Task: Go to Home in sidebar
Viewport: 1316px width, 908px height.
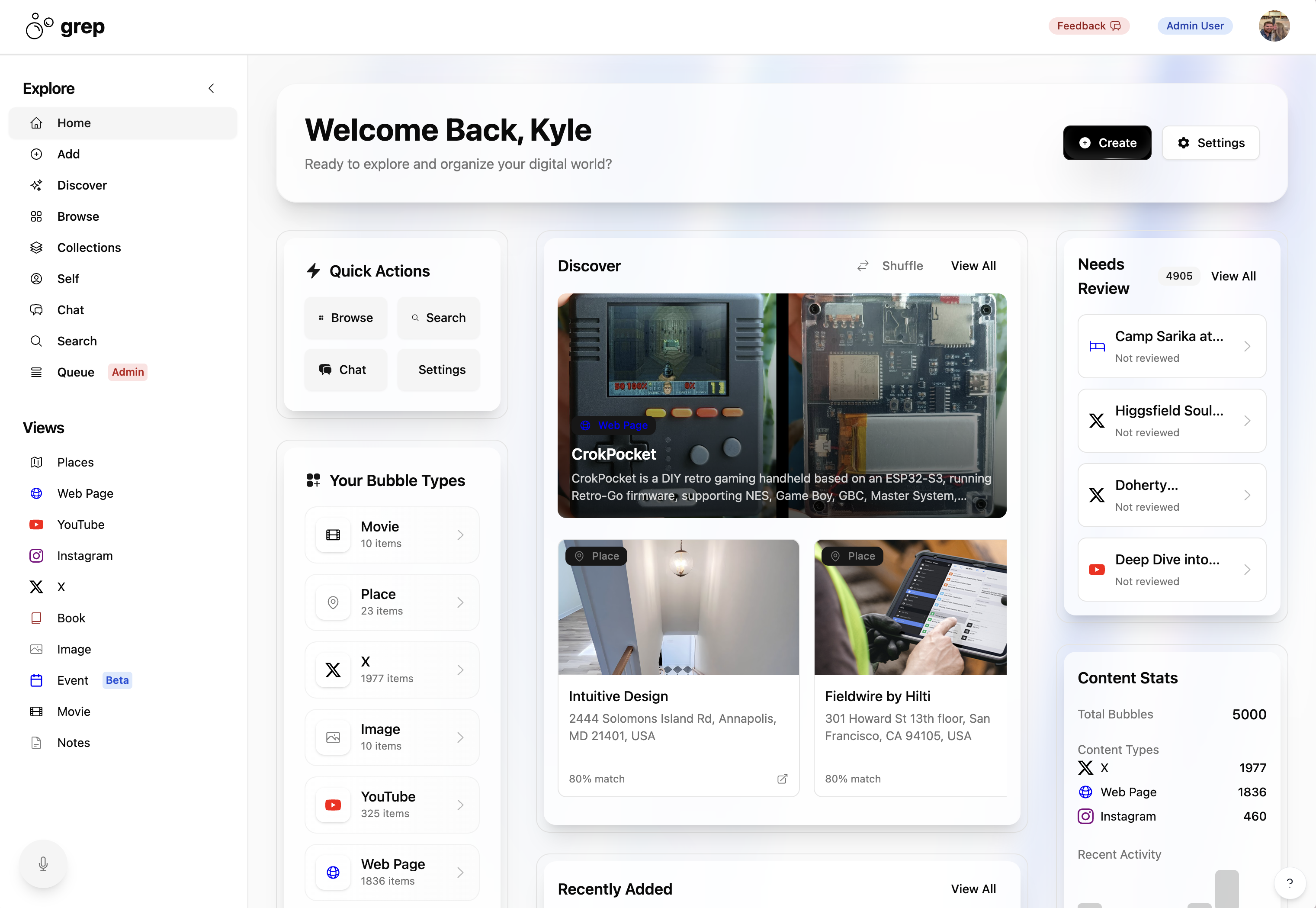Action: click(x=123, y=123)
